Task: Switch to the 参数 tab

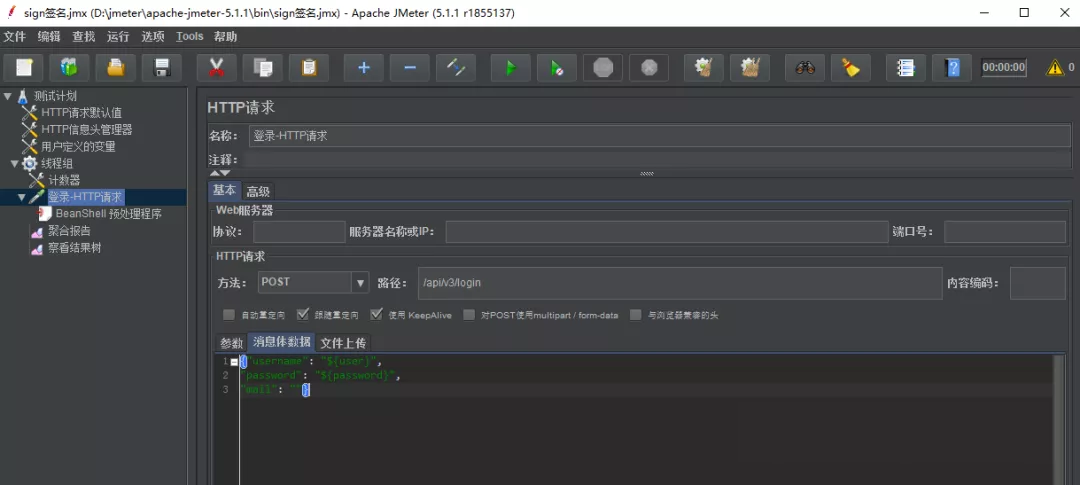Action: tap(231, 342)
